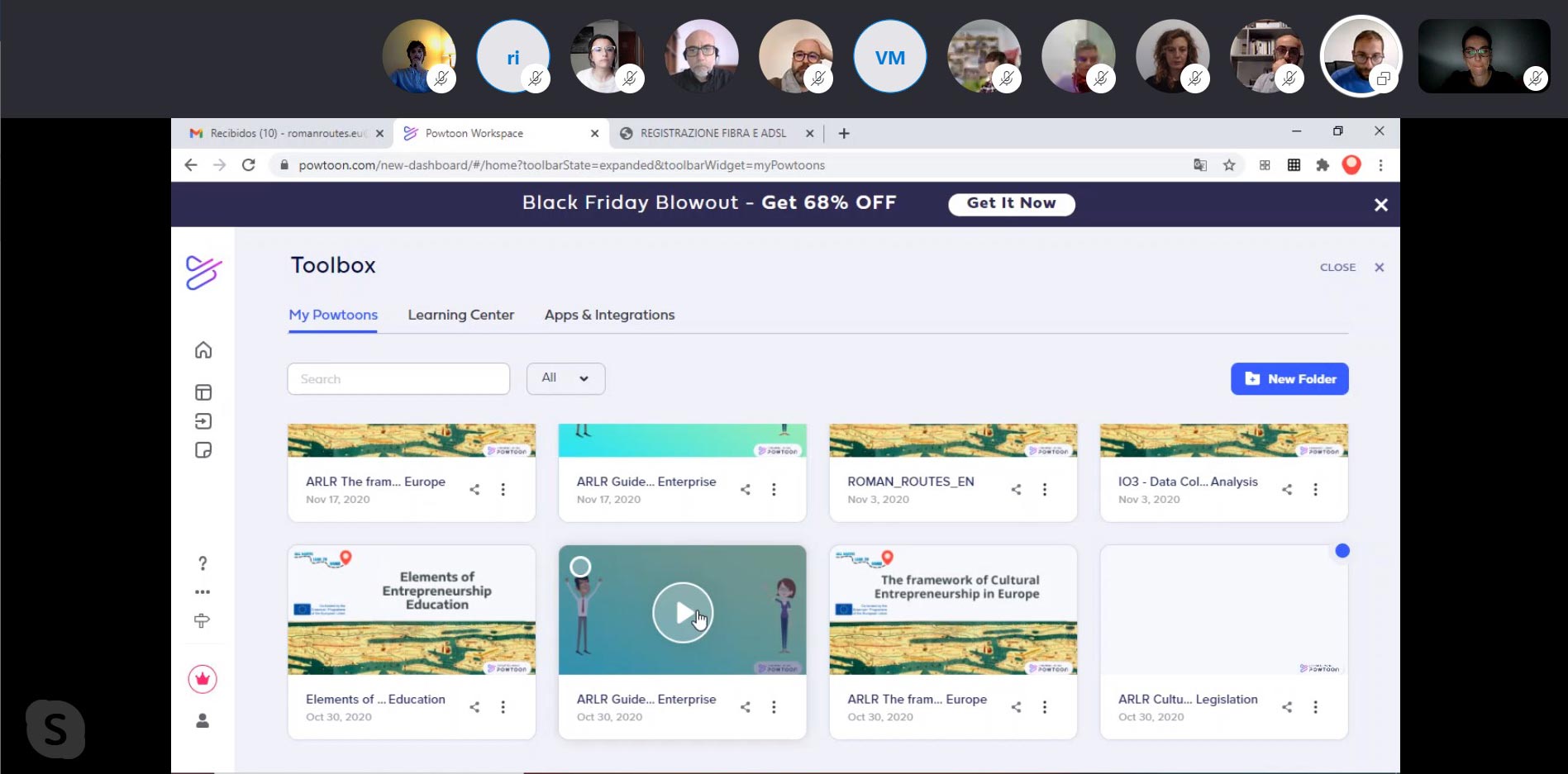Click the three dots icon in sidebar
The width and height of the screenshot is (1568, 774).
[x=203, y=592]
